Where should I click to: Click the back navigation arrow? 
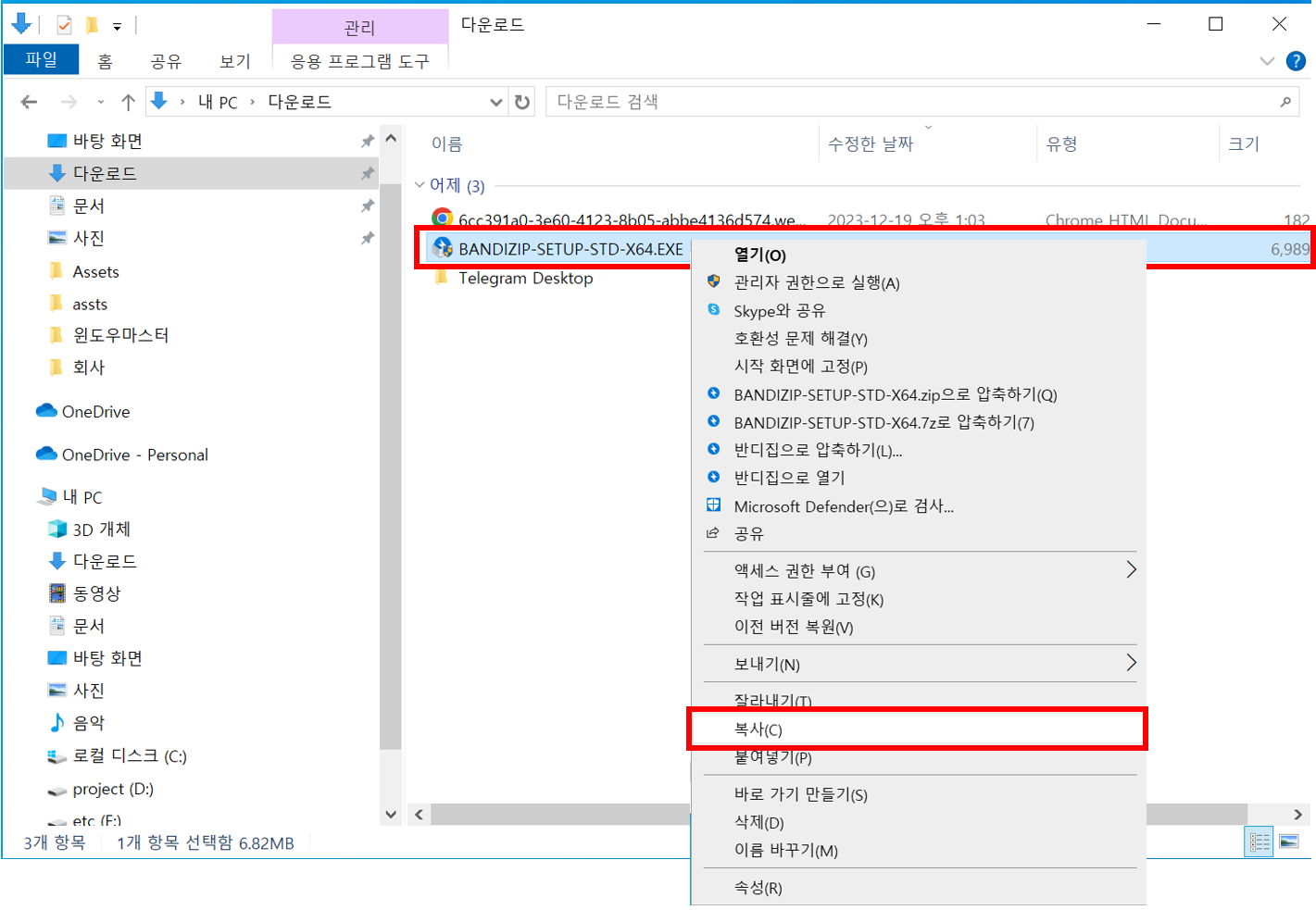tap(29, 102)
